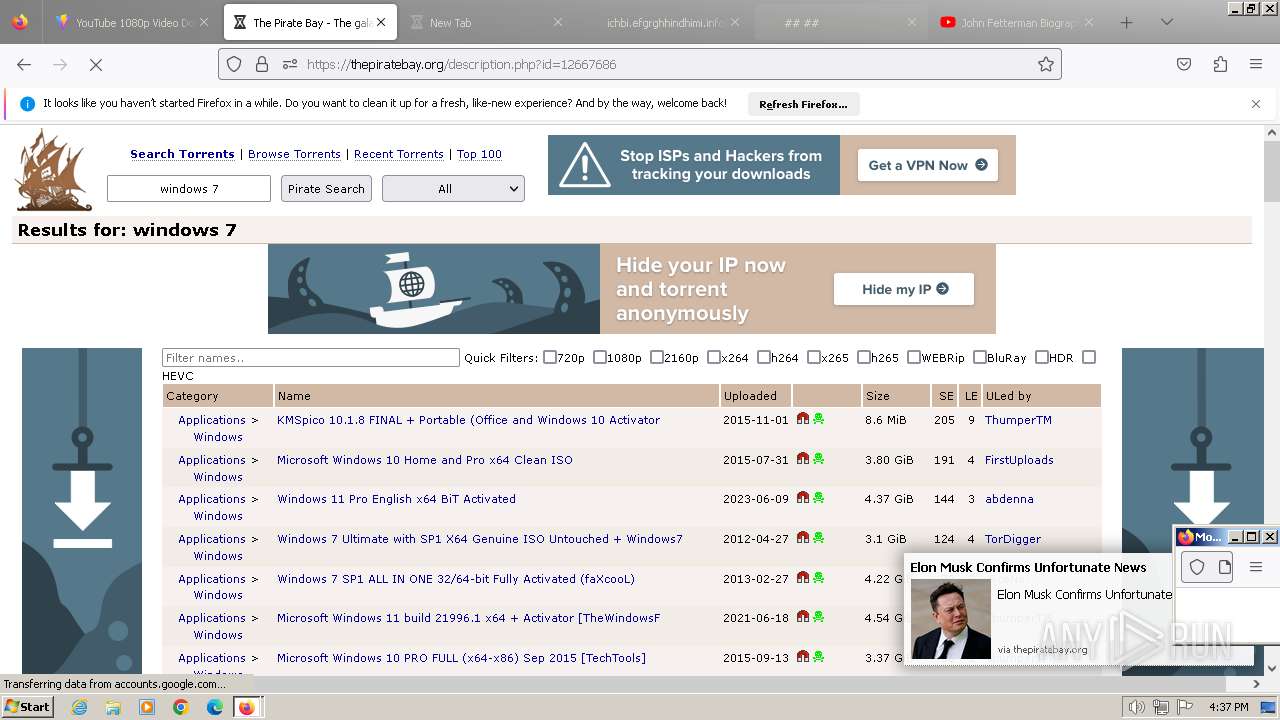Tick the h265 quick filter
The height and width of the screenshot is (720, 1280).
(864, 357)
